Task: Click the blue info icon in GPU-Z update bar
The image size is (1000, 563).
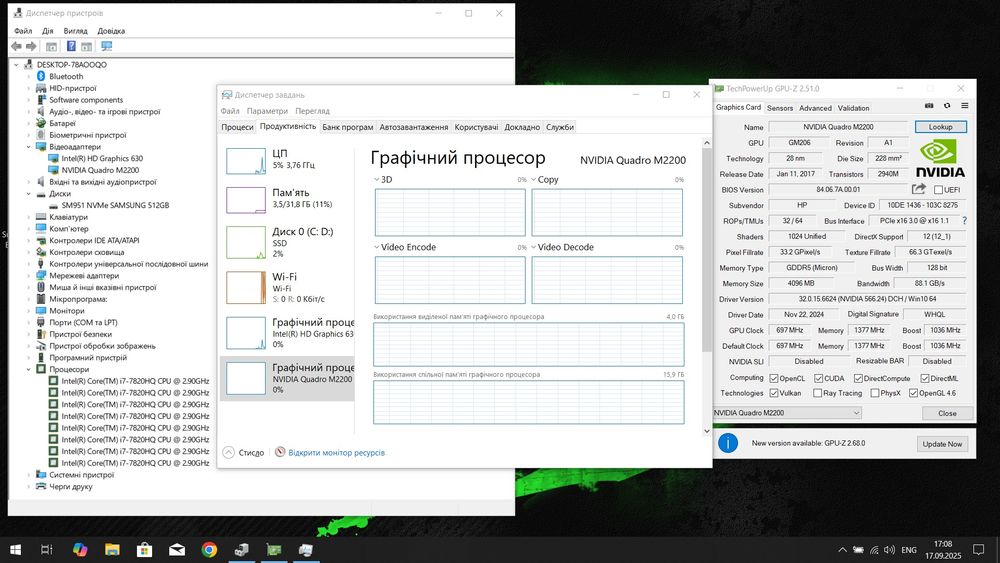Action: pyautogui.click(x=728, y=442)
